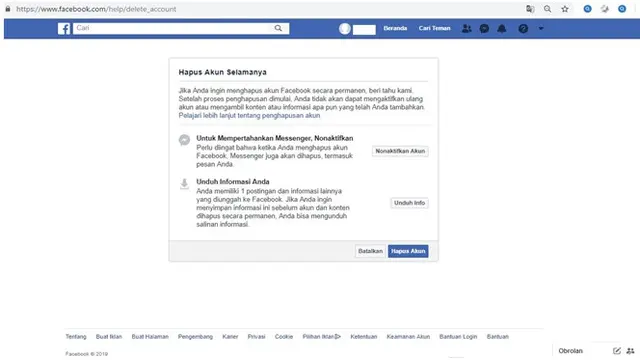Viewport: 640px width, 360px height.
Task: Open the help question mark icon
Action: pos(523,29)
